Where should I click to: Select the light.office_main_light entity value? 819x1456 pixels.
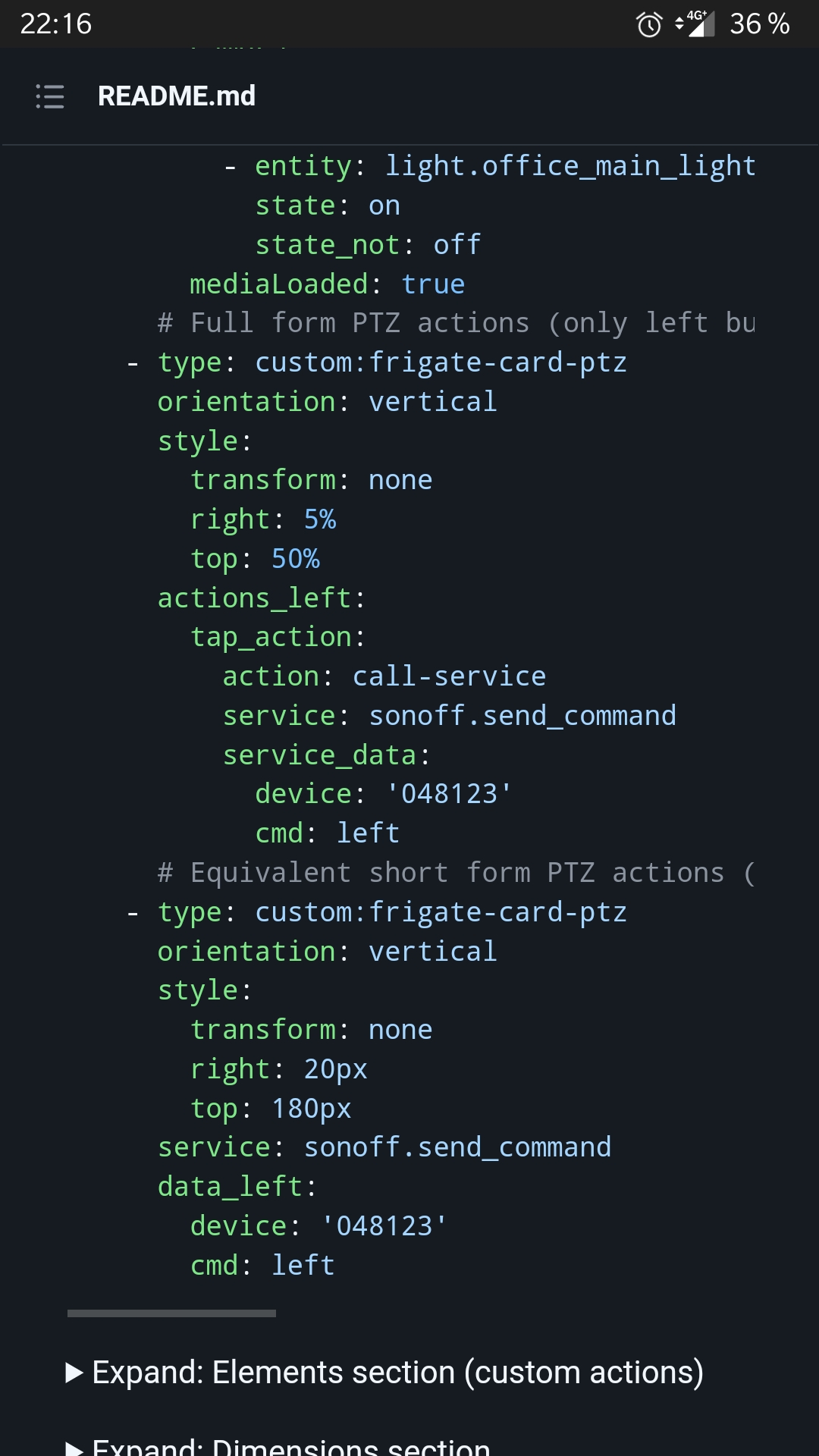coord(570,166)
